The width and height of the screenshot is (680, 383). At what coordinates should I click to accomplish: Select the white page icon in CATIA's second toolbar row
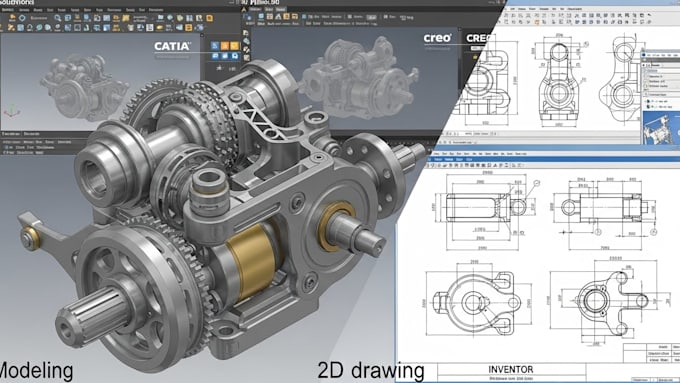coord(150,27)
